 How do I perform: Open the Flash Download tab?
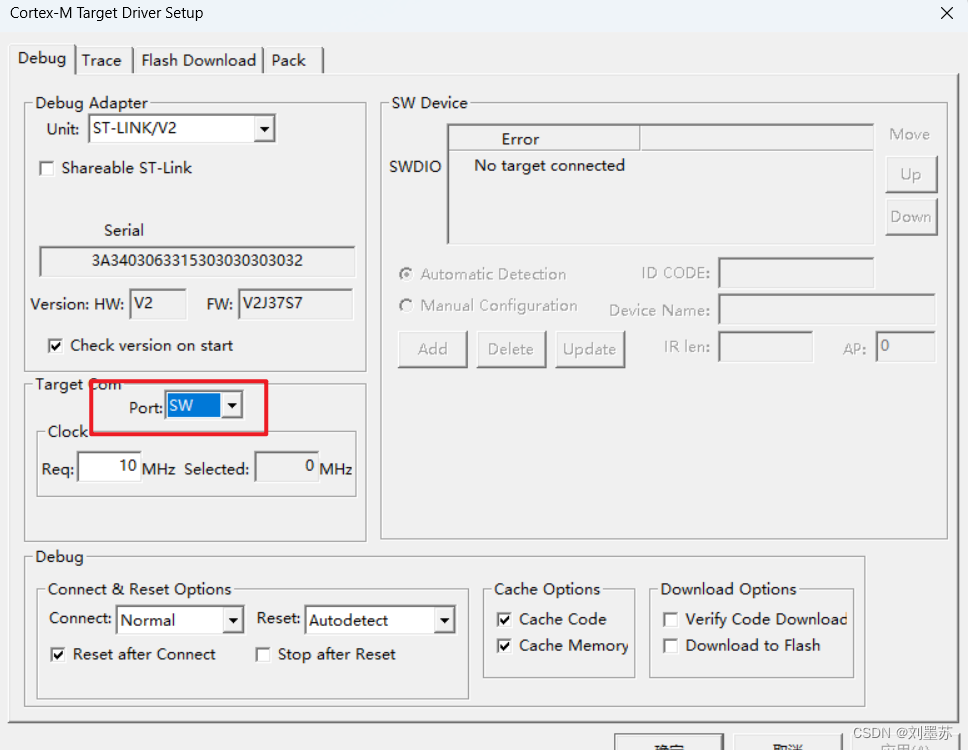[198, 60]
